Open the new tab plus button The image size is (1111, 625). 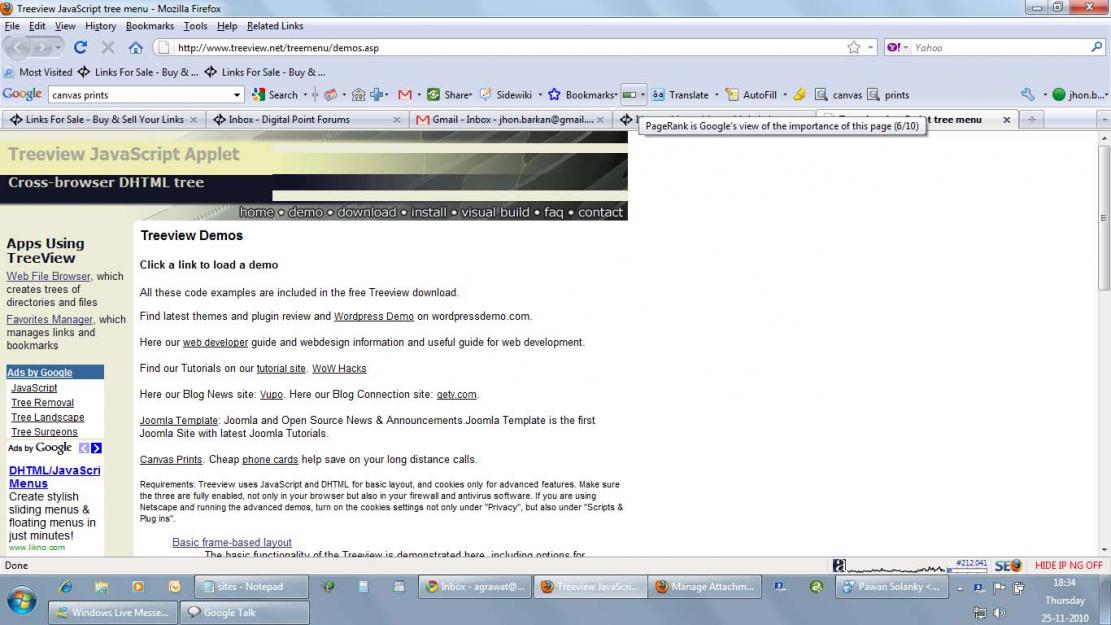pos(1032,120)
